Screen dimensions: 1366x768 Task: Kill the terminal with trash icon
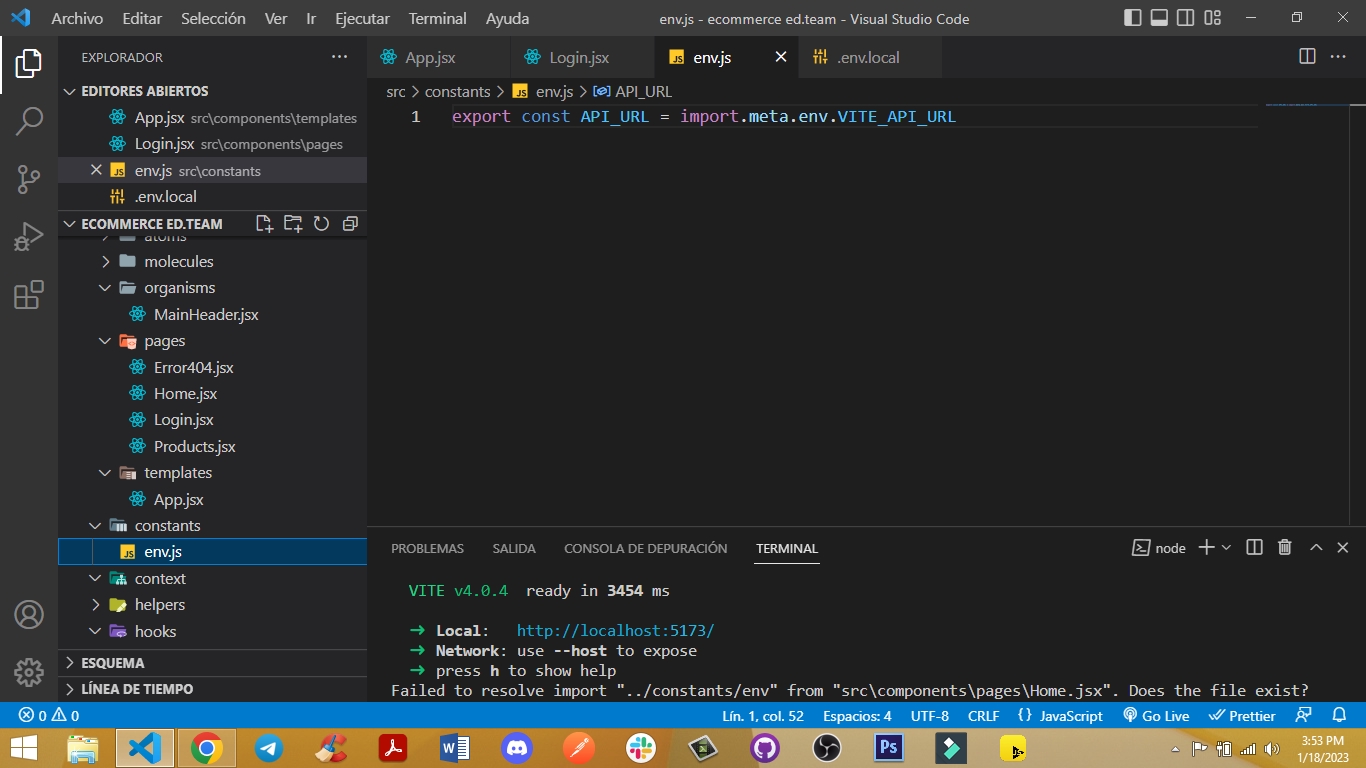1285,548
